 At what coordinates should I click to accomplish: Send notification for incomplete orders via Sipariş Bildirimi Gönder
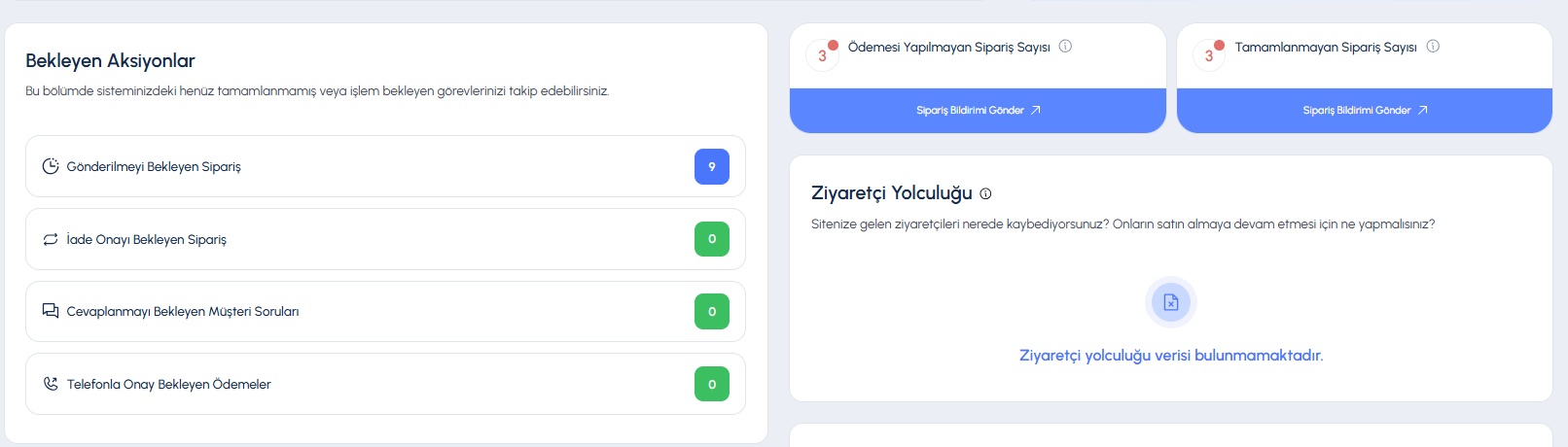(1365, 111)
